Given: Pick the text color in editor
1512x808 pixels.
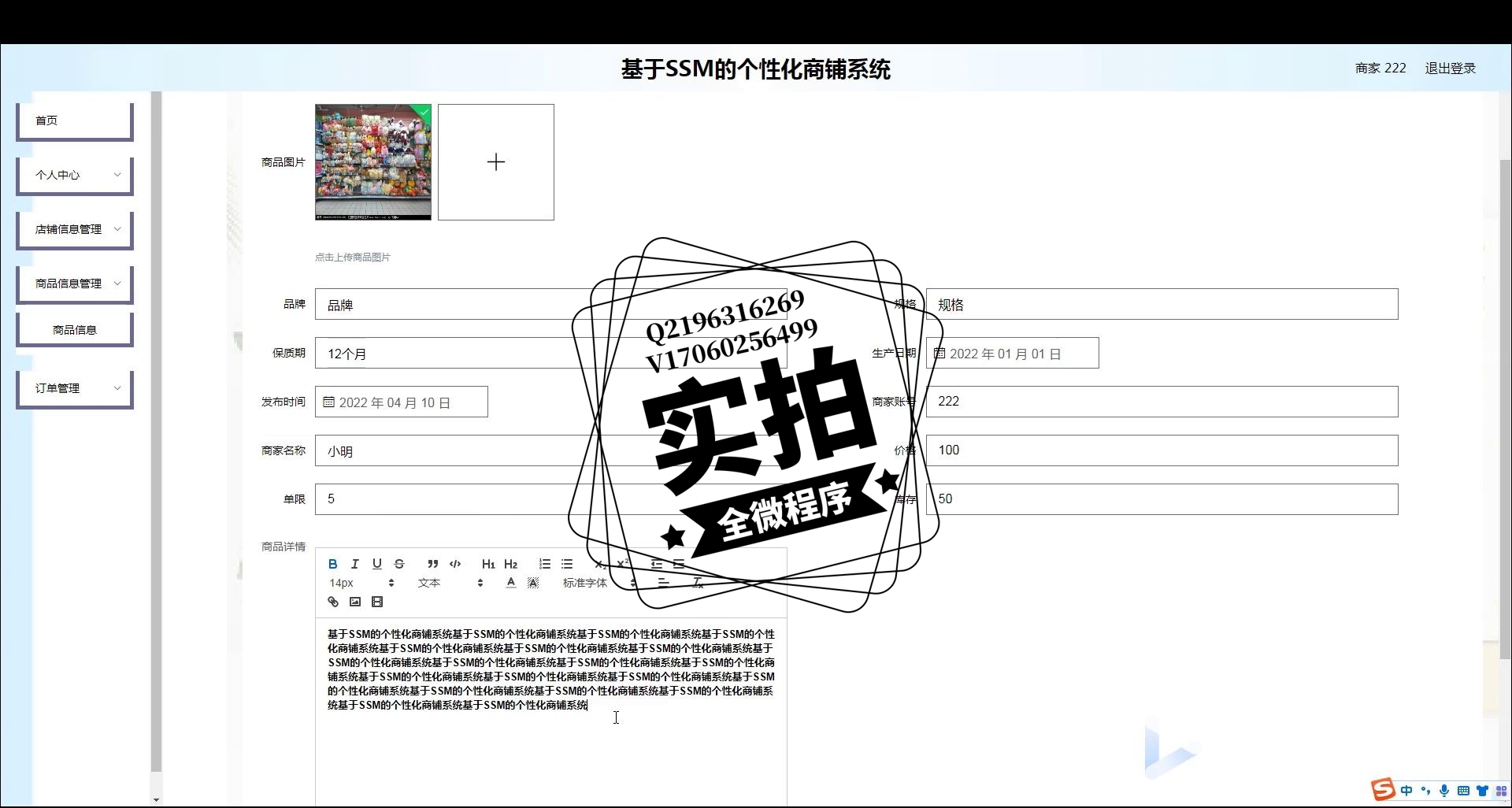Looking at the screenshot, I should coord(510,583).
